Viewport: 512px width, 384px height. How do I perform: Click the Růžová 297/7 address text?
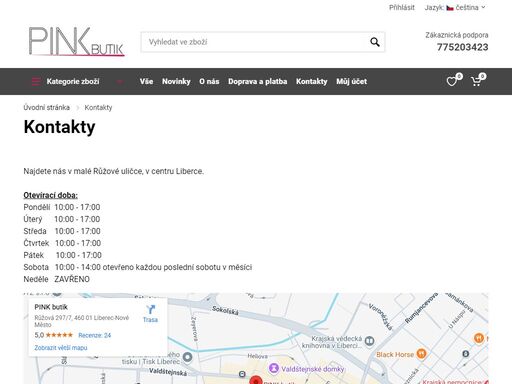pos(82,321)
